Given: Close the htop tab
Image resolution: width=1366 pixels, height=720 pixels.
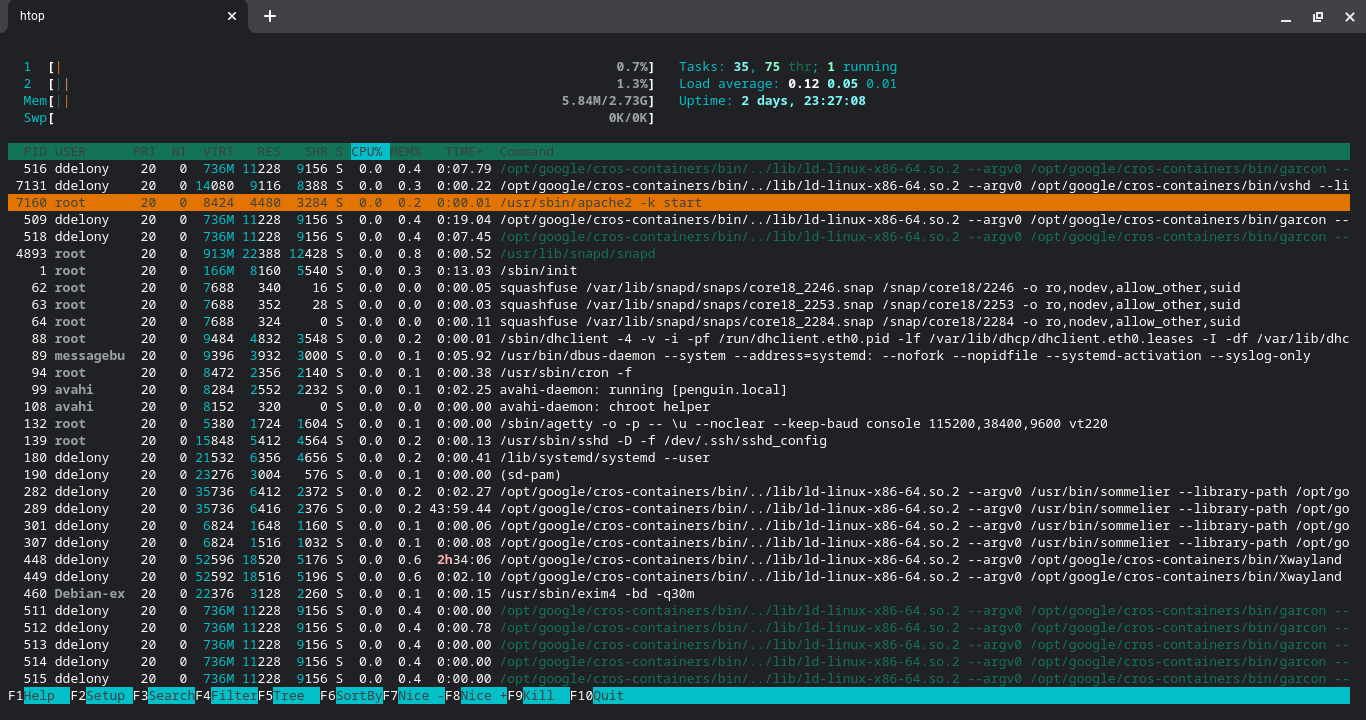Looking at the screenshot, I should pyautogui.click(x=232, y=16).
